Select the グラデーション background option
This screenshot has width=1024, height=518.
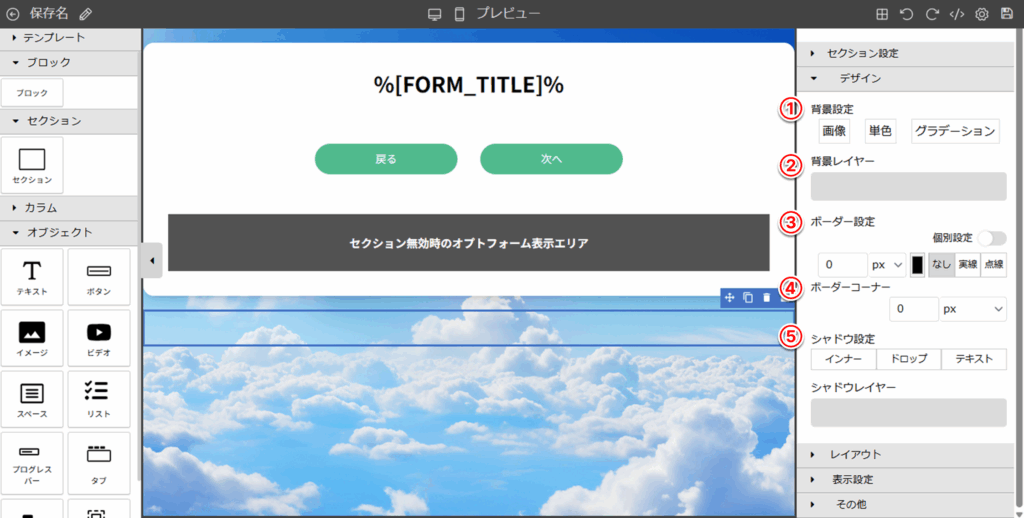[955, 131]
